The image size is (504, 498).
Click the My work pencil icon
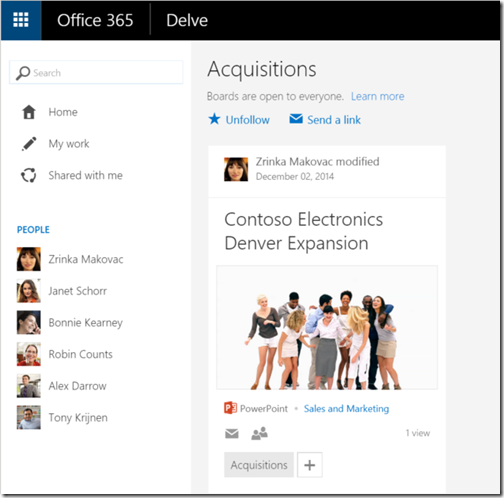pos(29,144)
